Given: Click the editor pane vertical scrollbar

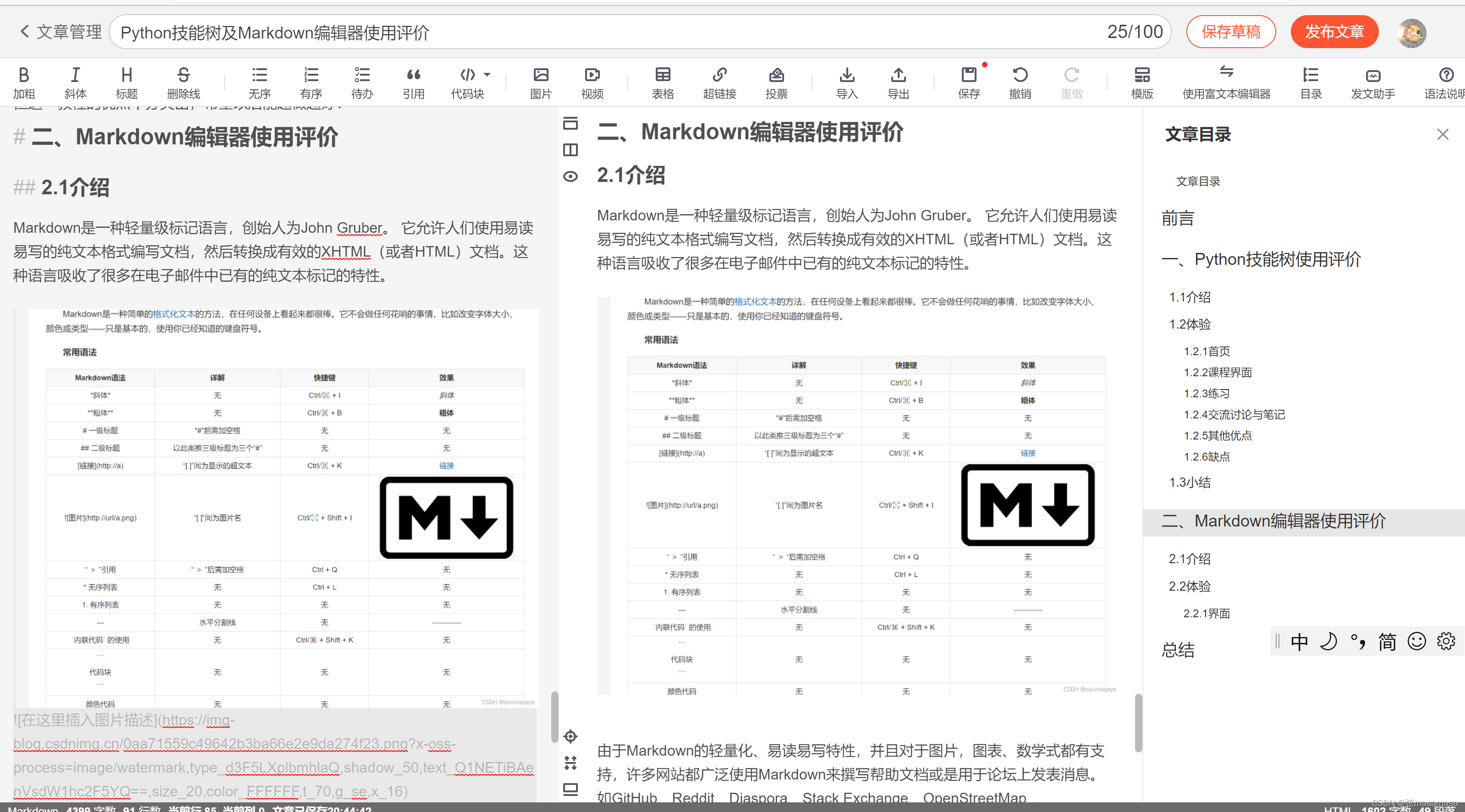Looking at the screenshot, I should pyautogui.click(x=554, y=717).
